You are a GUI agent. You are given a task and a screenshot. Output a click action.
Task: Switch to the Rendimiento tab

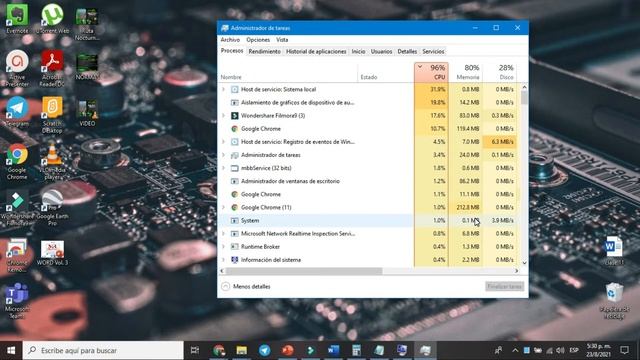point(264,51)
